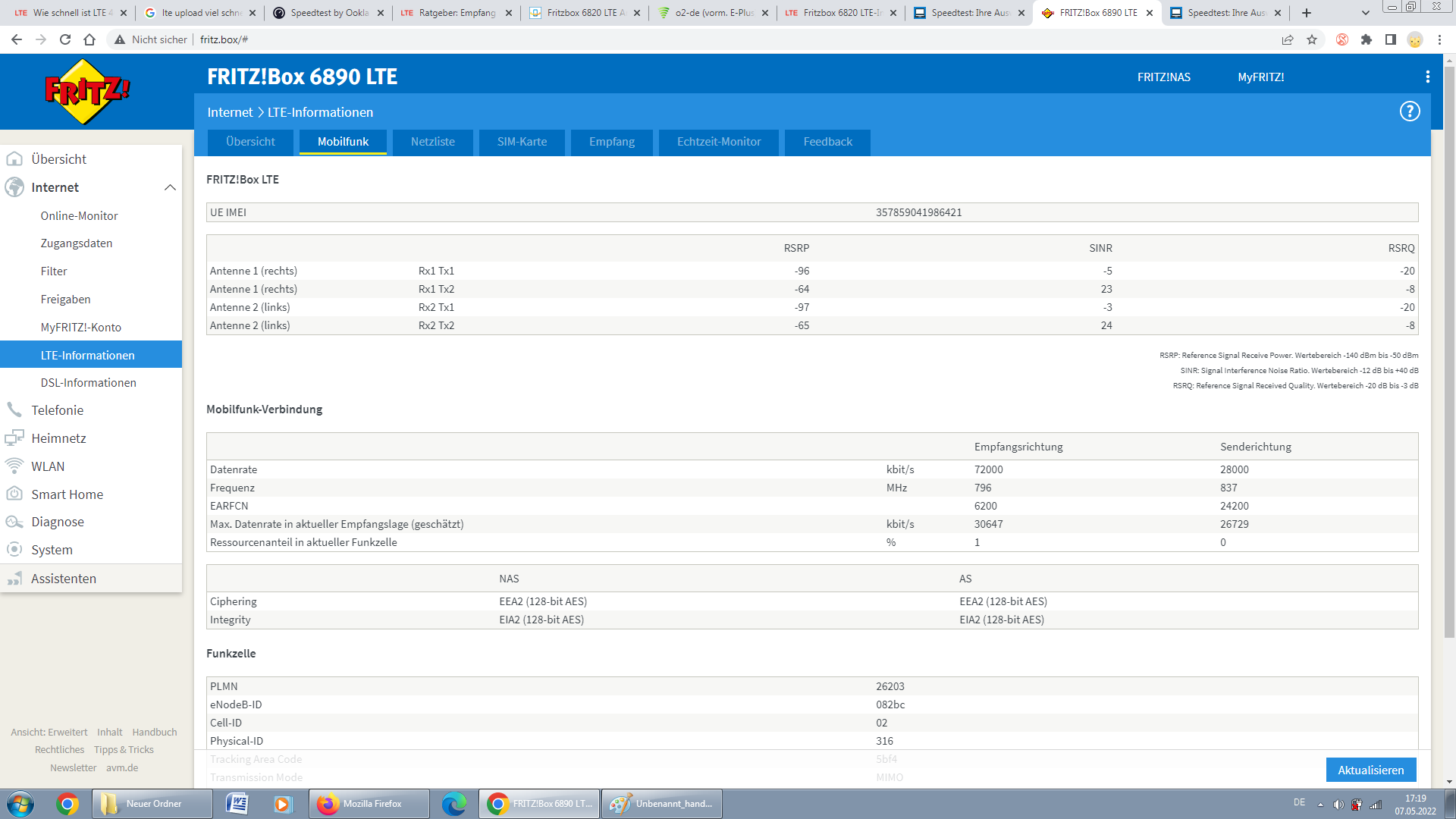Close the Wie schnell ist LTE tab
The width and height of the screenshot is (1456, 819).
click(x=124, y=13)
